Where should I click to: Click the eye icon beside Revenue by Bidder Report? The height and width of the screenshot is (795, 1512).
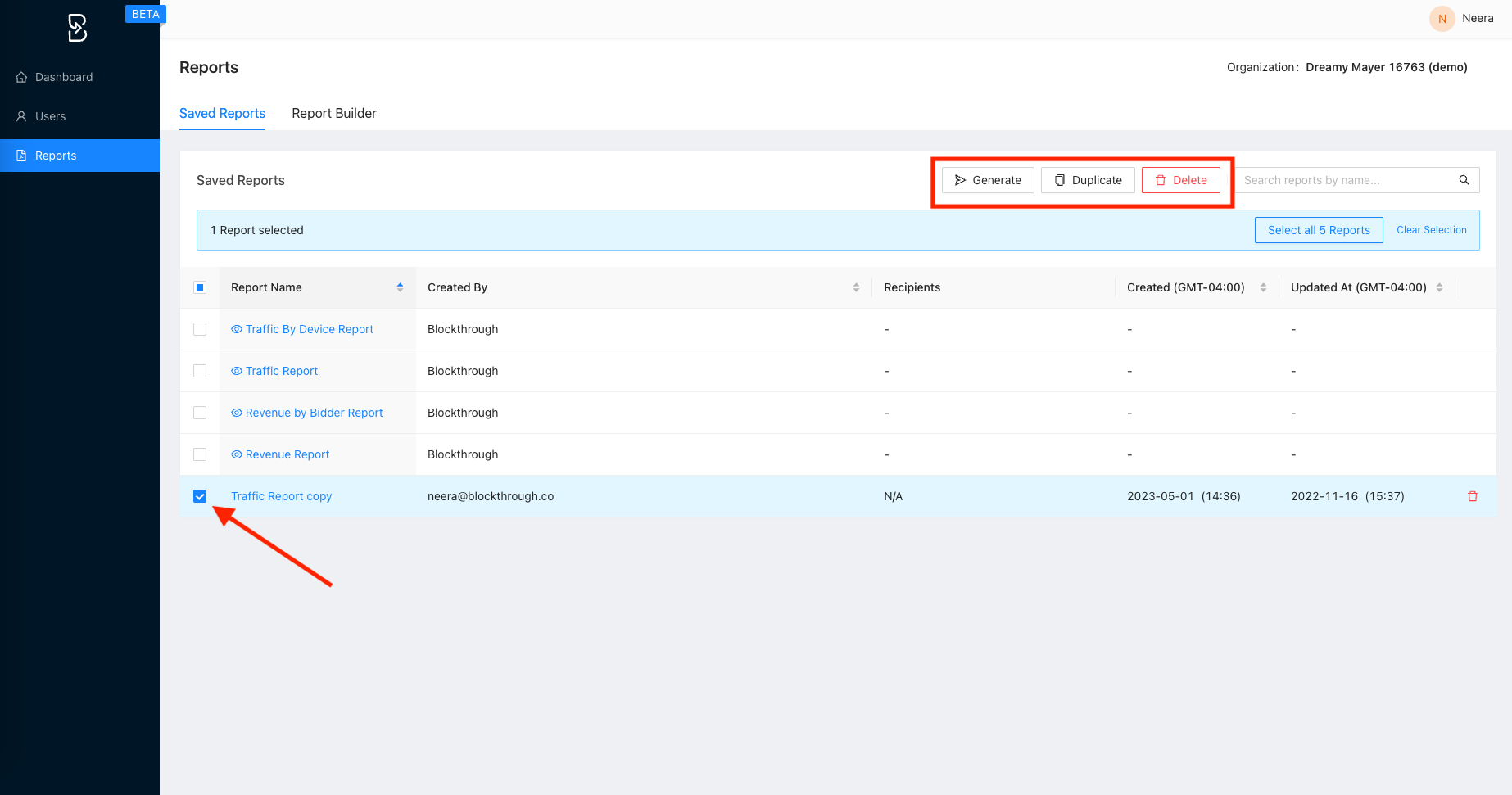[237, 413]
